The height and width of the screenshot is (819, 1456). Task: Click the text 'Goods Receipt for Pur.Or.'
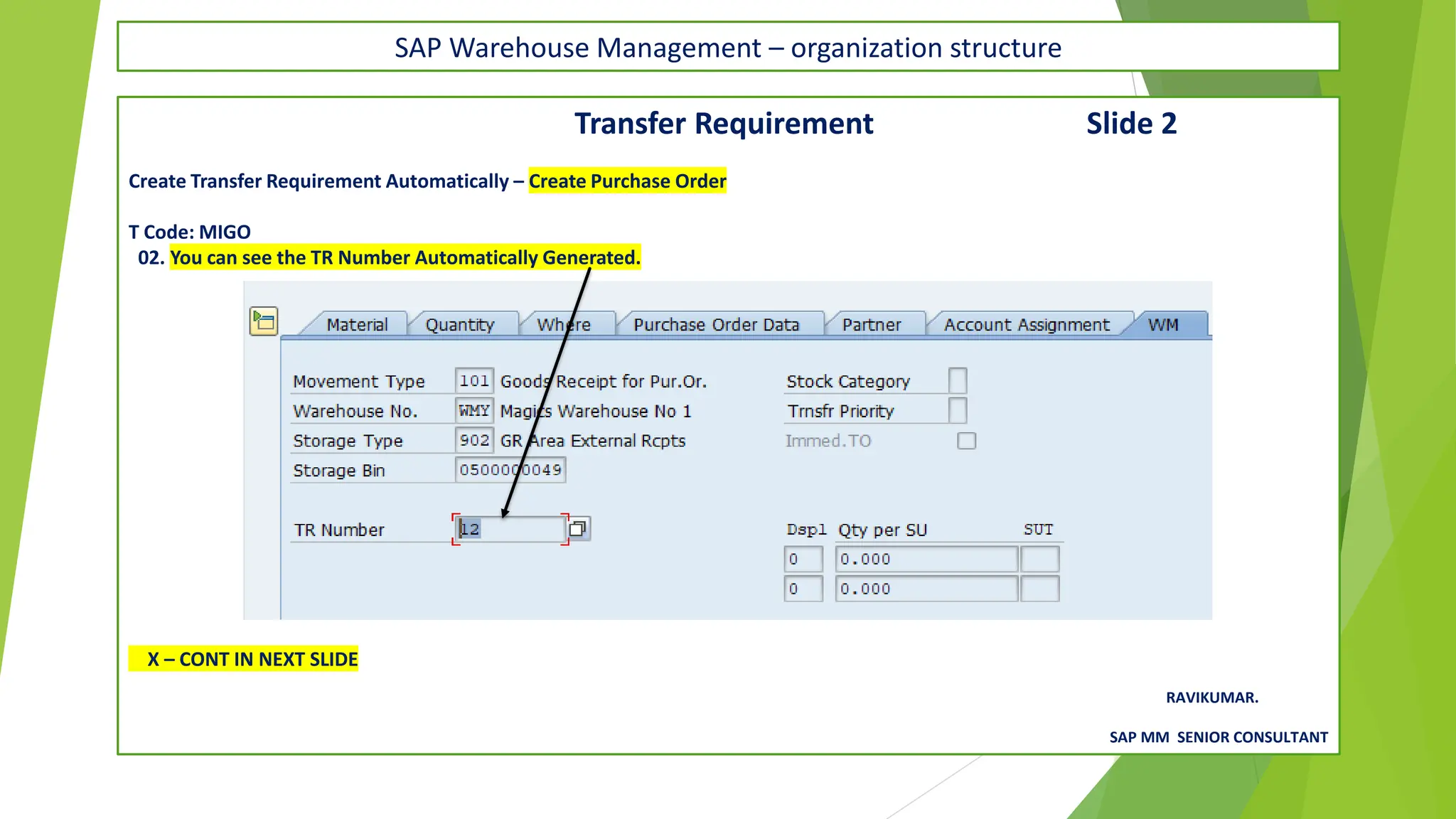(x=604, y=382)
